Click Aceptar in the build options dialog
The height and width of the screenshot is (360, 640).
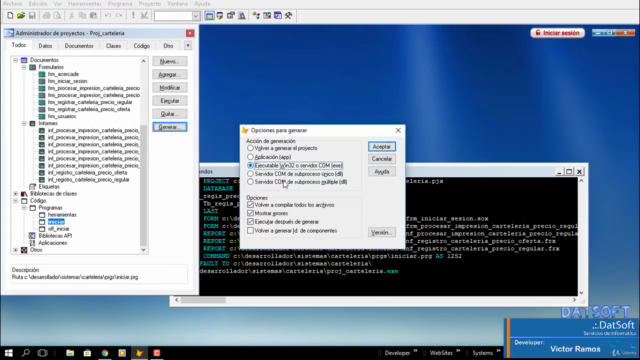(x=382, y=147)
